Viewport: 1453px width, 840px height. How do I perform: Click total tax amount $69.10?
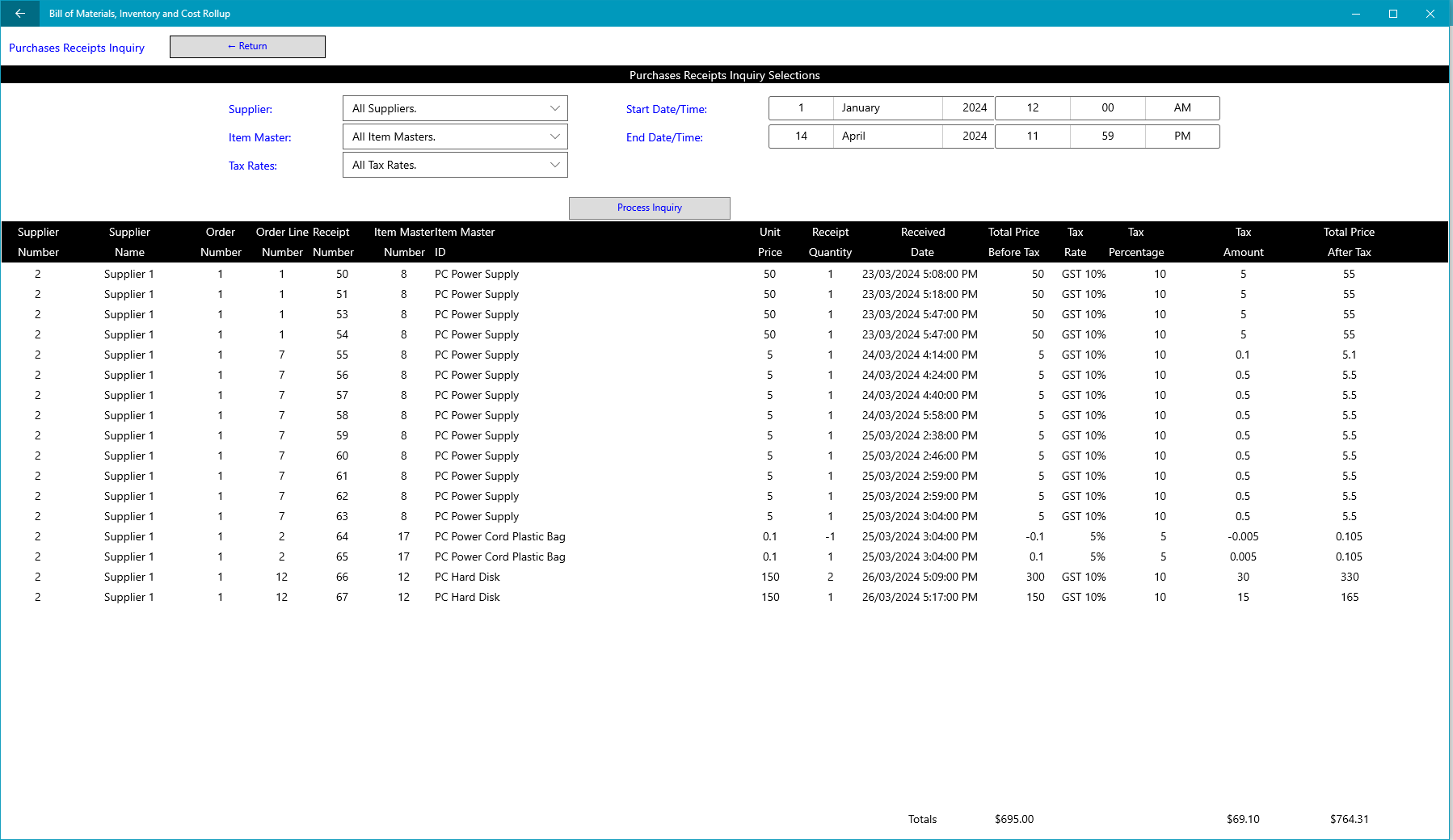1243,819
